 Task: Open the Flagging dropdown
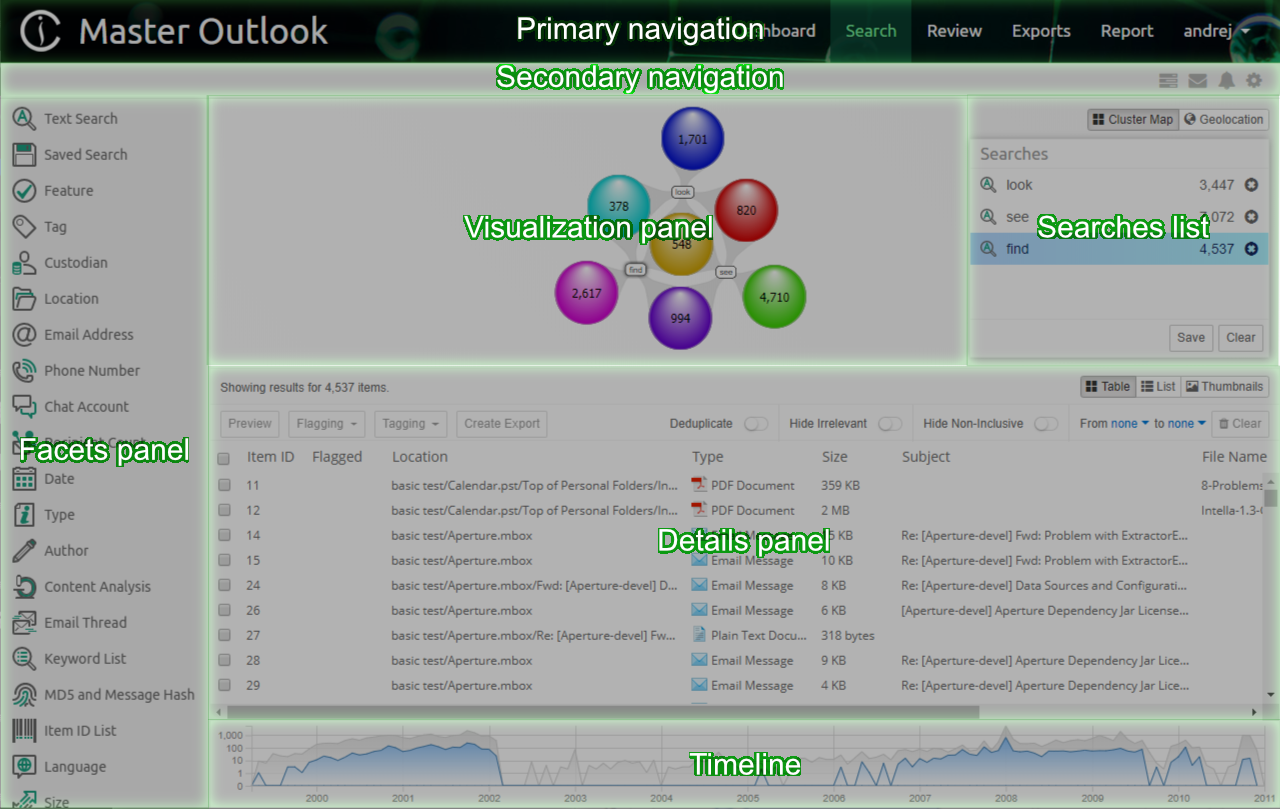point(326,423)
